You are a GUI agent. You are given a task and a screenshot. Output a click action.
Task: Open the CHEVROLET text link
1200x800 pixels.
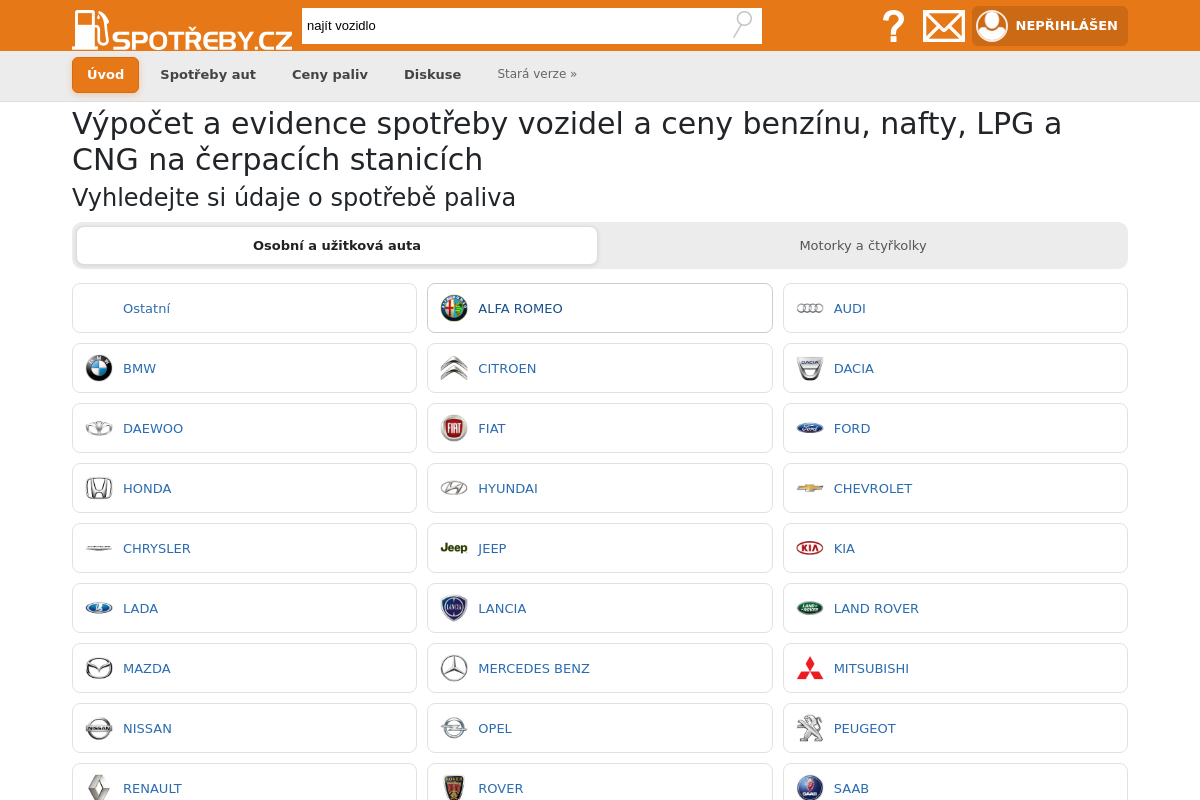[873, 488]
